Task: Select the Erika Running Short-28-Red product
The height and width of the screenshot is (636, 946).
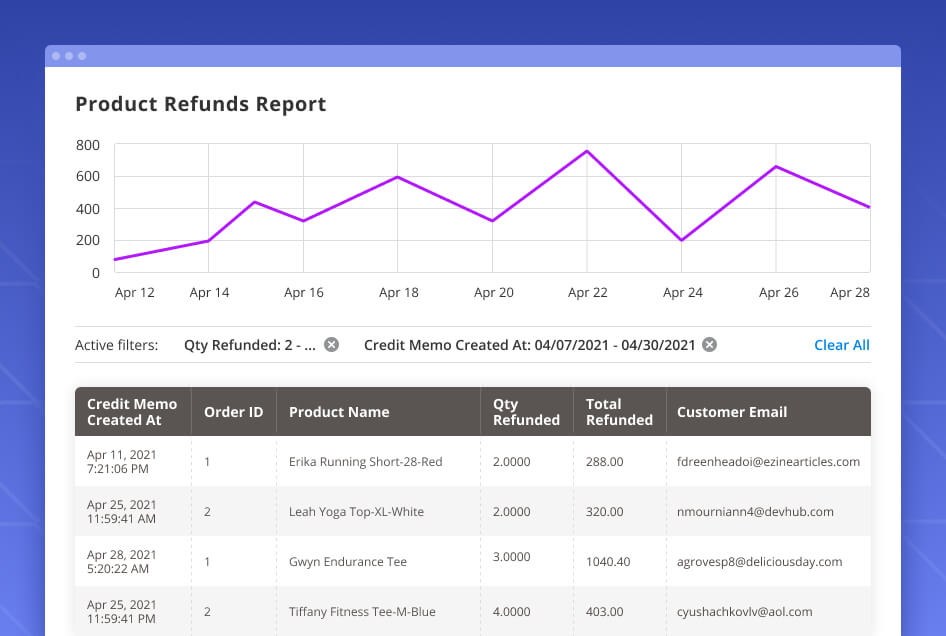Action: (x=365, y=462)
